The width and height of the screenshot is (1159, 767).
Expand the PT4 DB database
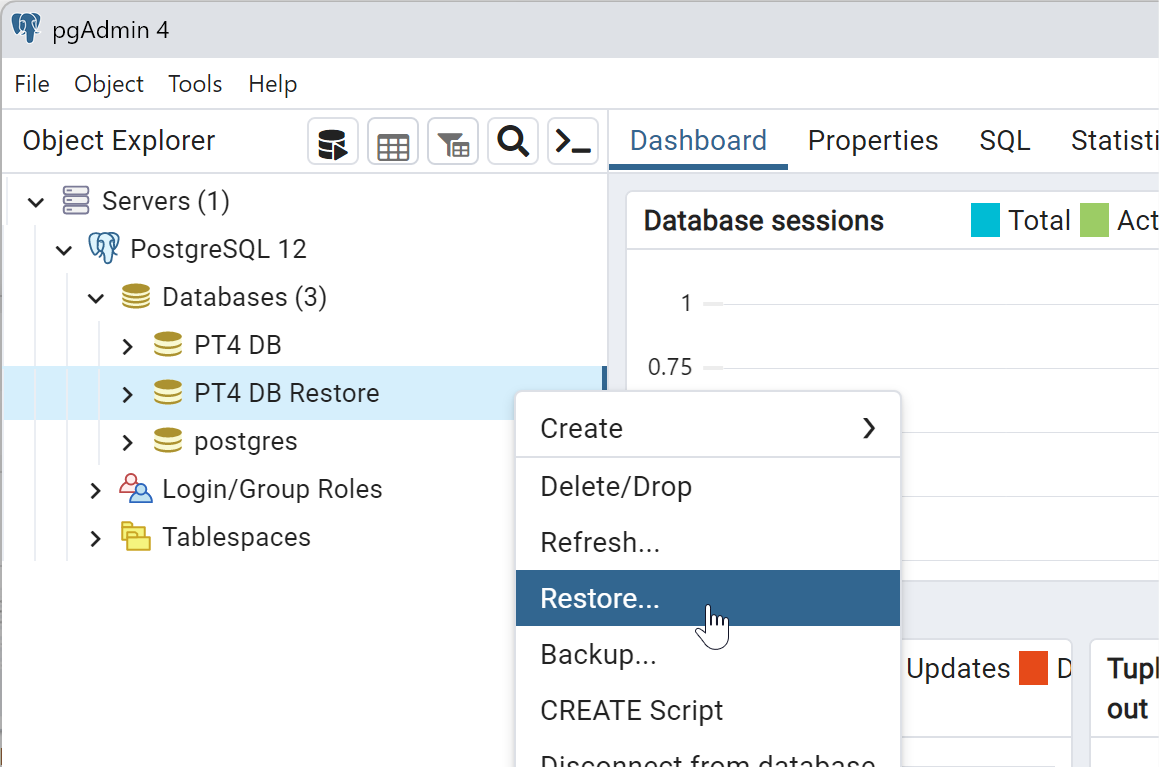[127, 346]
